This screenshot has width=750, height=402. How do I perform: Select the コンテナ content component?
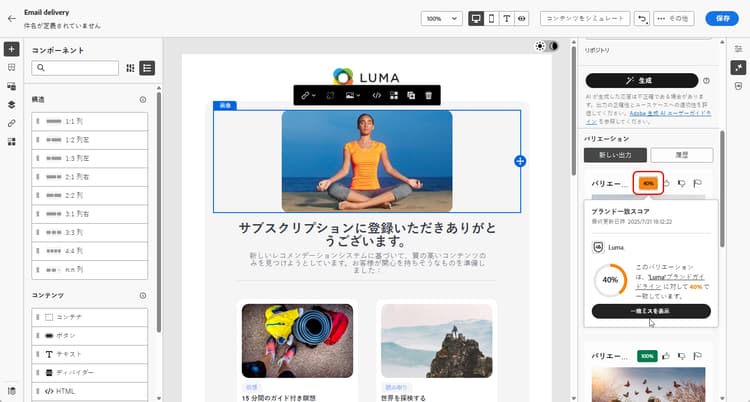pyautogui.click(x=90, y=317)
